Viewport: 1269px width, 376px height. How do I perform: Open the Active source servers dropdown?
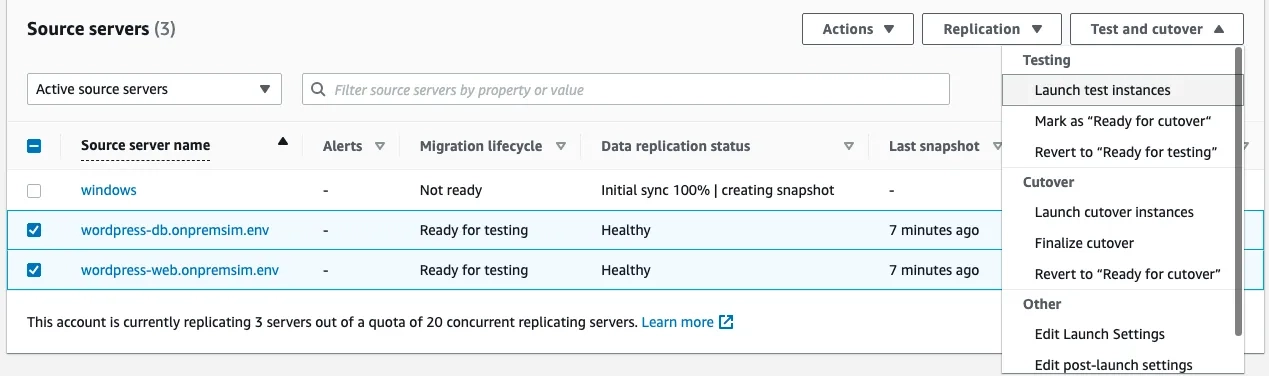[x=154, y=89]
